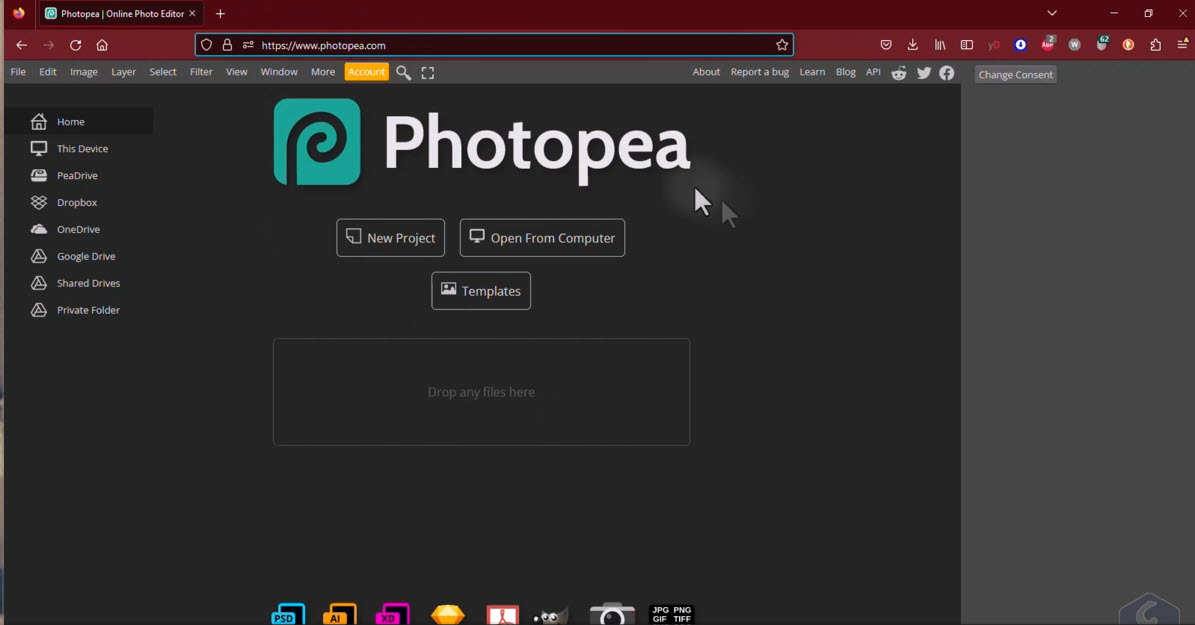The height and width of the screenshot is (625, 1195).
Task: Click the Sketch file format icon
Action: pos(448,613)
